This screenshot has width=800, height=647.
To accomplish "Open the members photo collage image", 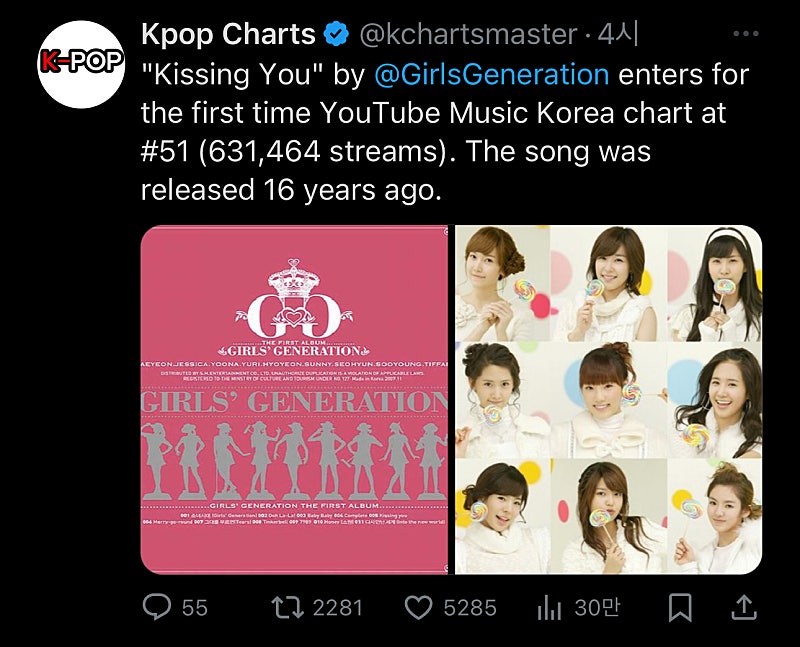I will [608, 399].
